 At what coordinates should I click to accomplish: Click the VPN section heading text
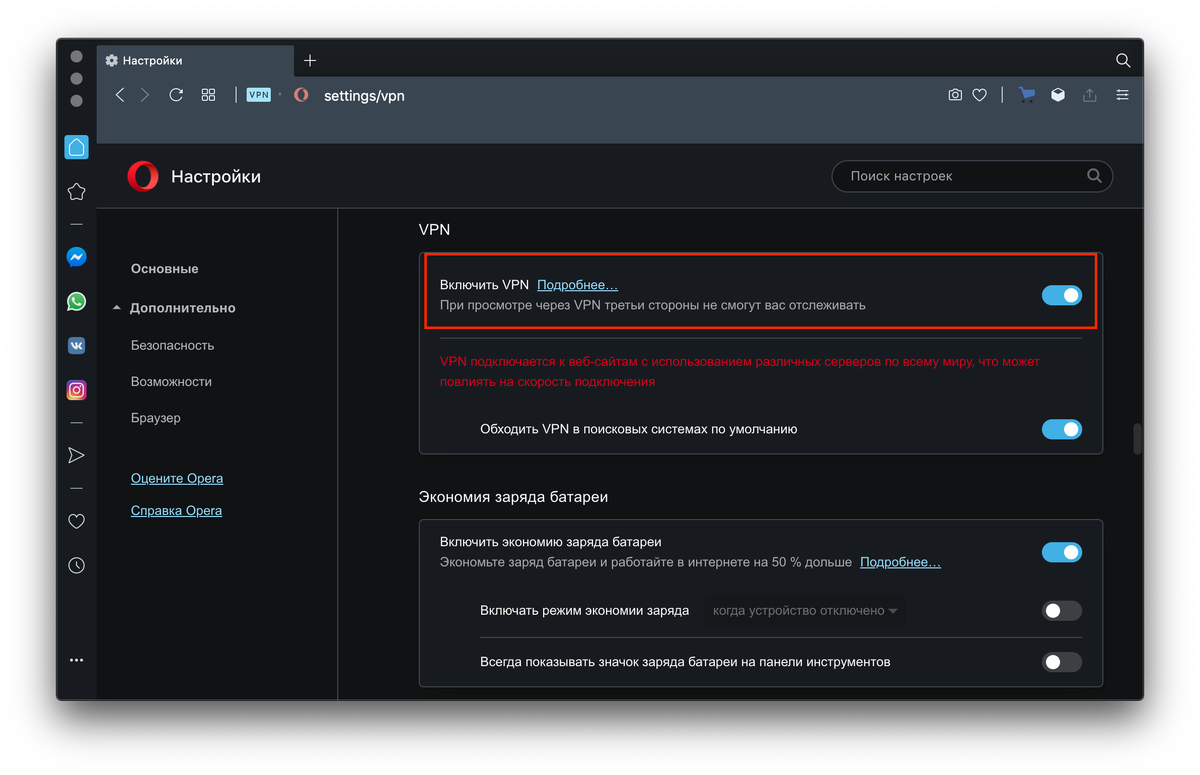click(x=435, y=229)
